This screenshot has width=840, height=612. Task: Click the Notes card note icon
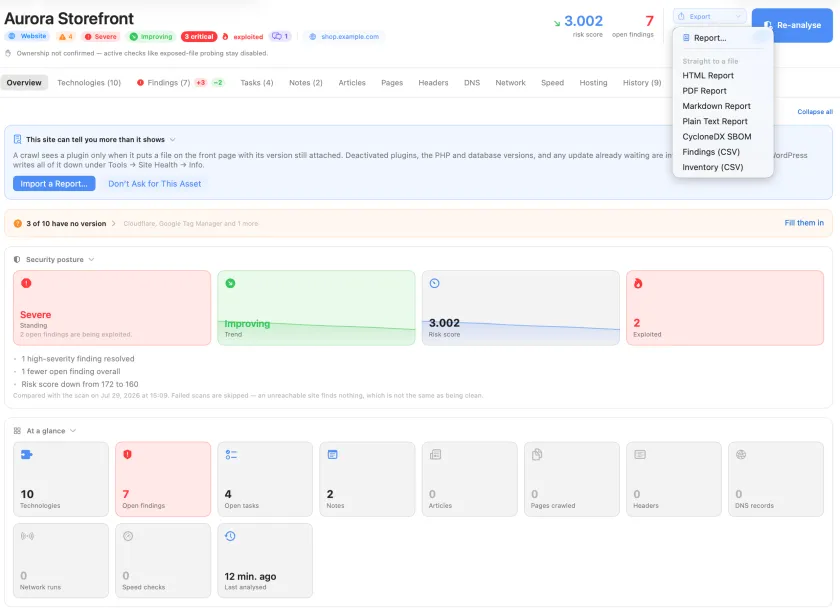click(333, 454)
